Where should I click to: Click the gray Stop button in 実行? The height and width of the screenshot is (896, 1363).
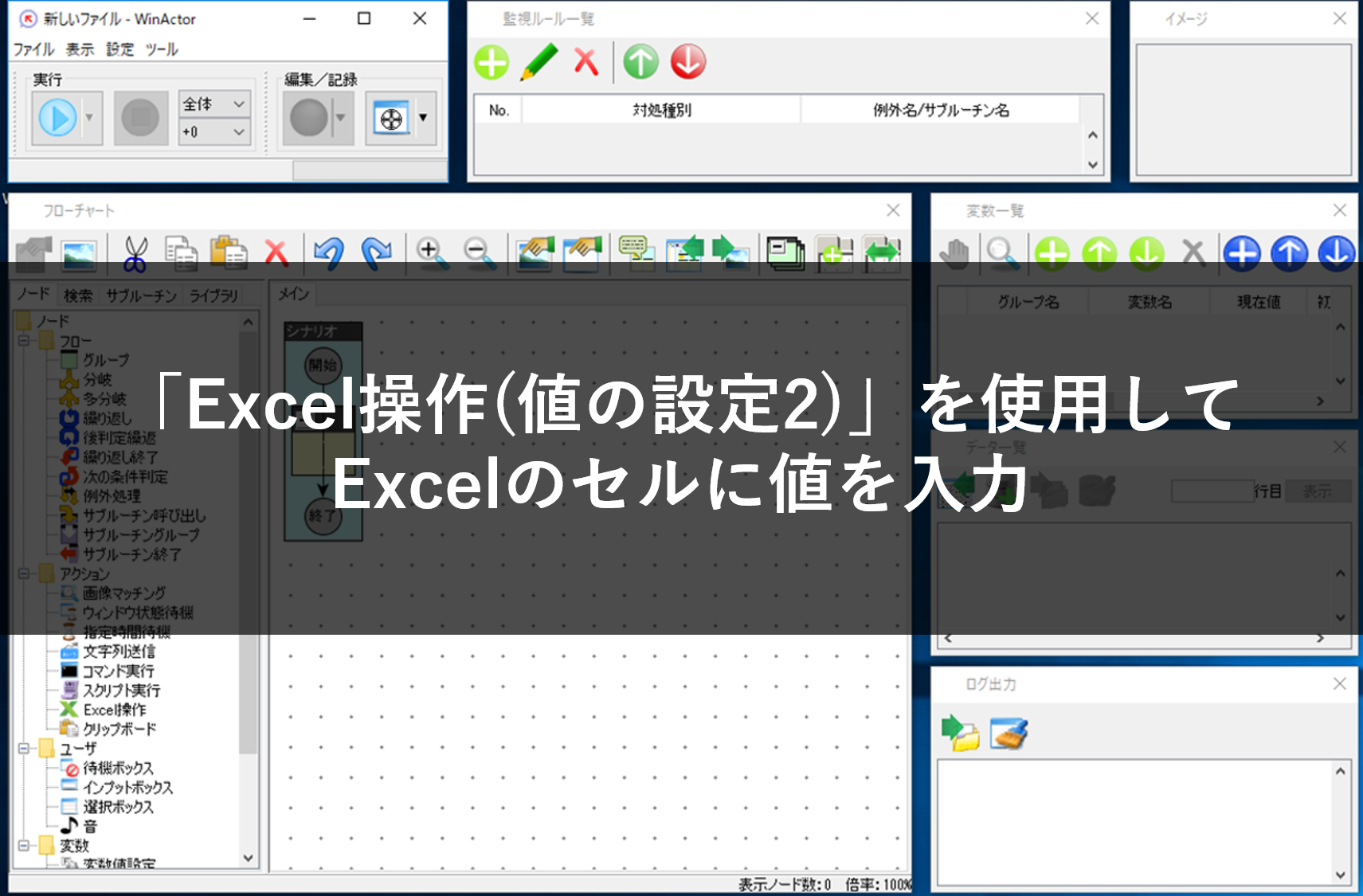[x=140, y=118]
